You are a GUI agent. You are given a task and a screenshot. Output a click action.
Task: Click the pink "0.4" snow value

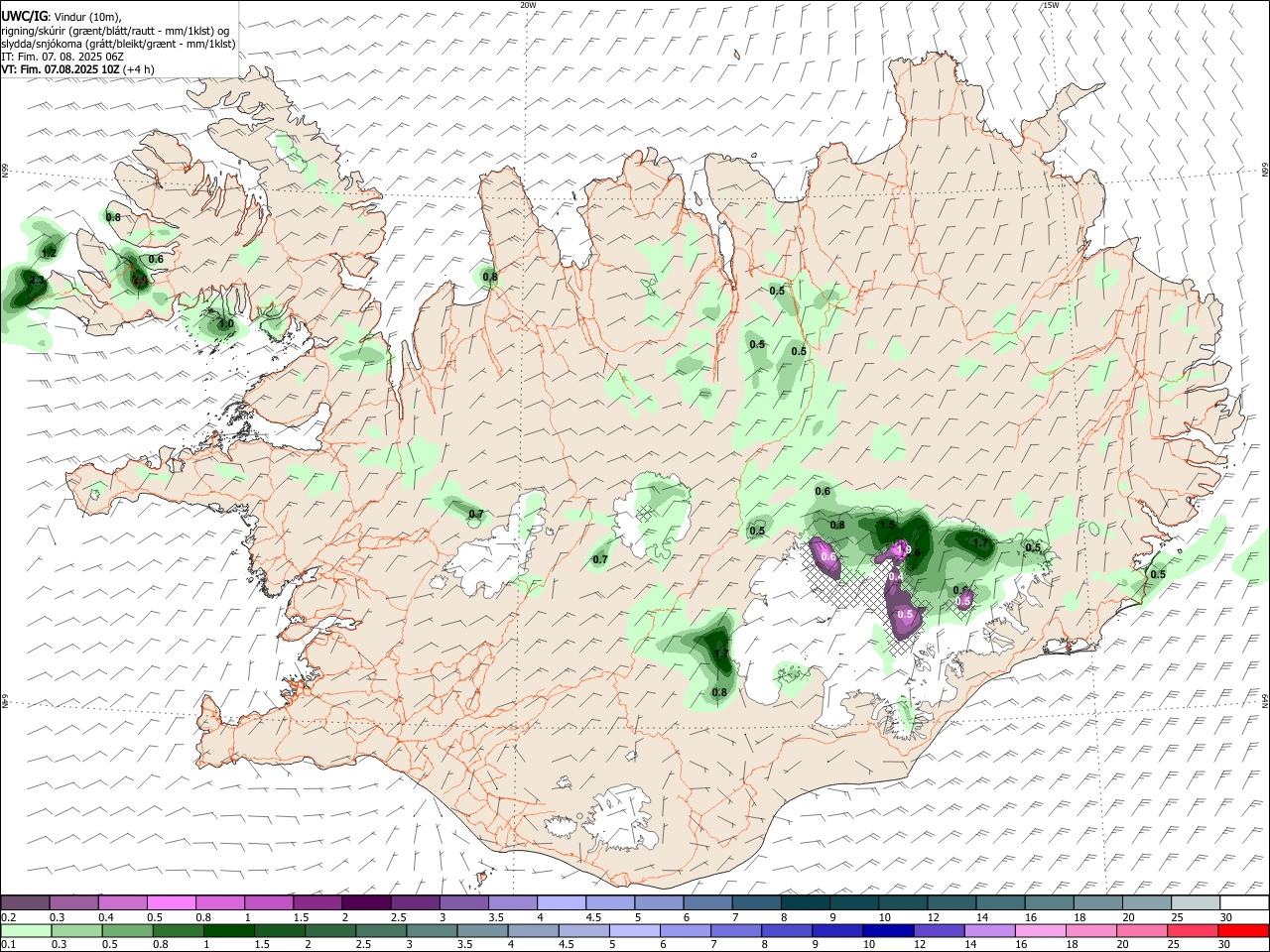[895, 577]
